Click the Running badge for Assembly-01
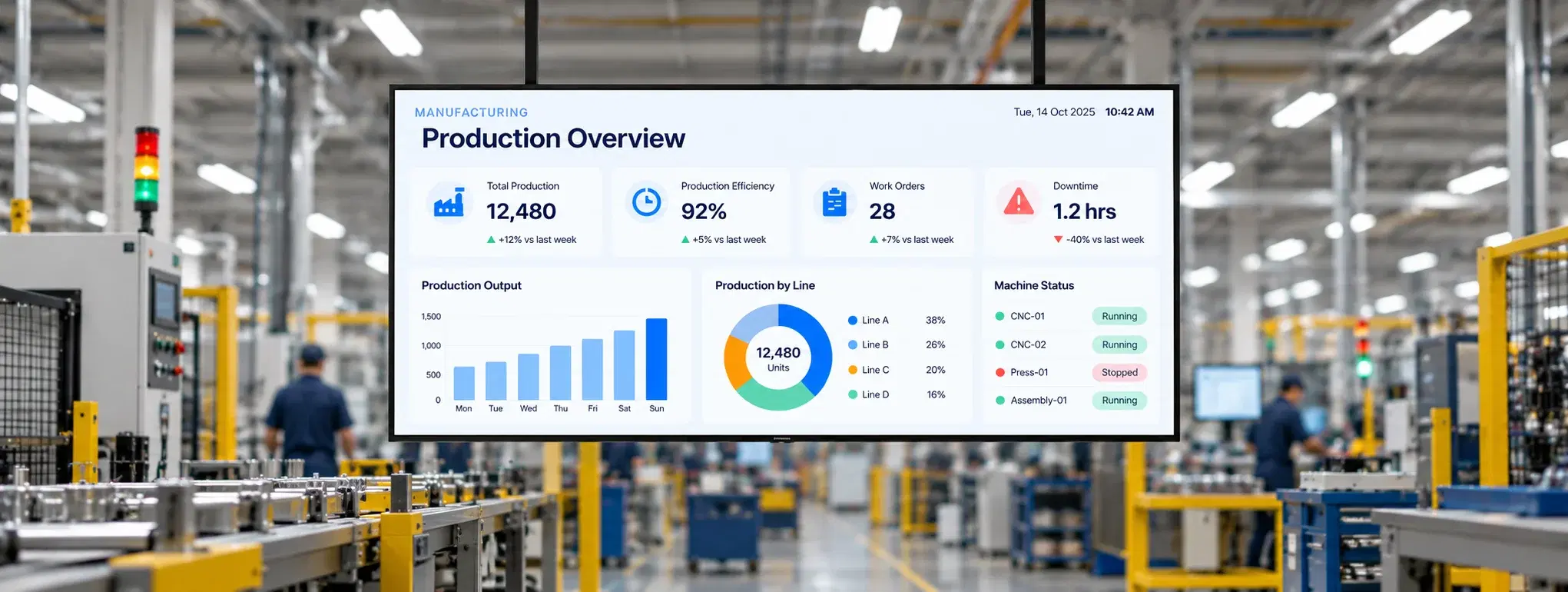The height and width of the screenshot is (592, 1568). click(x=1119, y=400)
